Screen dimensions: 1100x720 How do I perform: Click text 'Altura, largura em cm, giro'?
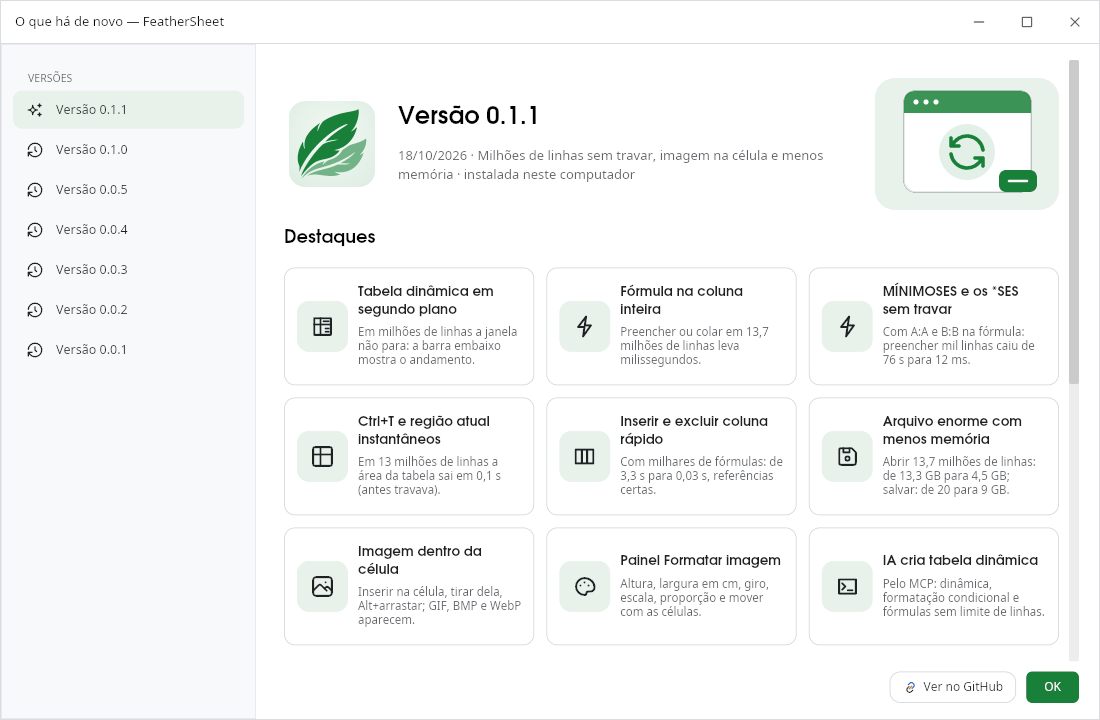[x=695, y=584]
